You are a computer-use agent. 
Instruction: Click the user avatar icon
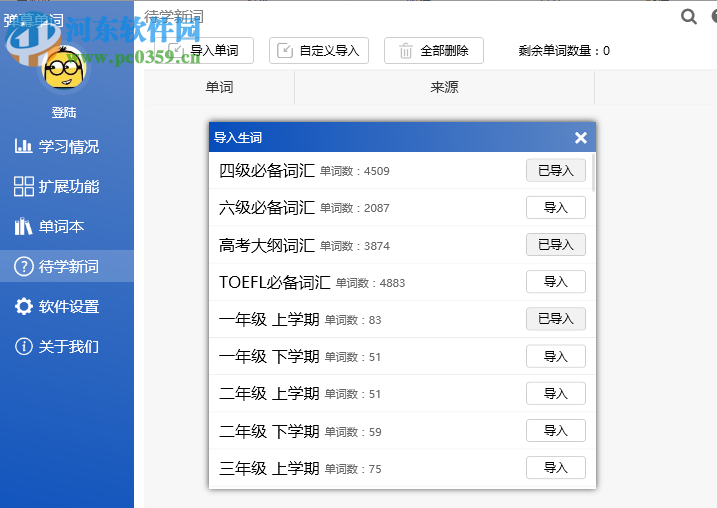(64, 69)
